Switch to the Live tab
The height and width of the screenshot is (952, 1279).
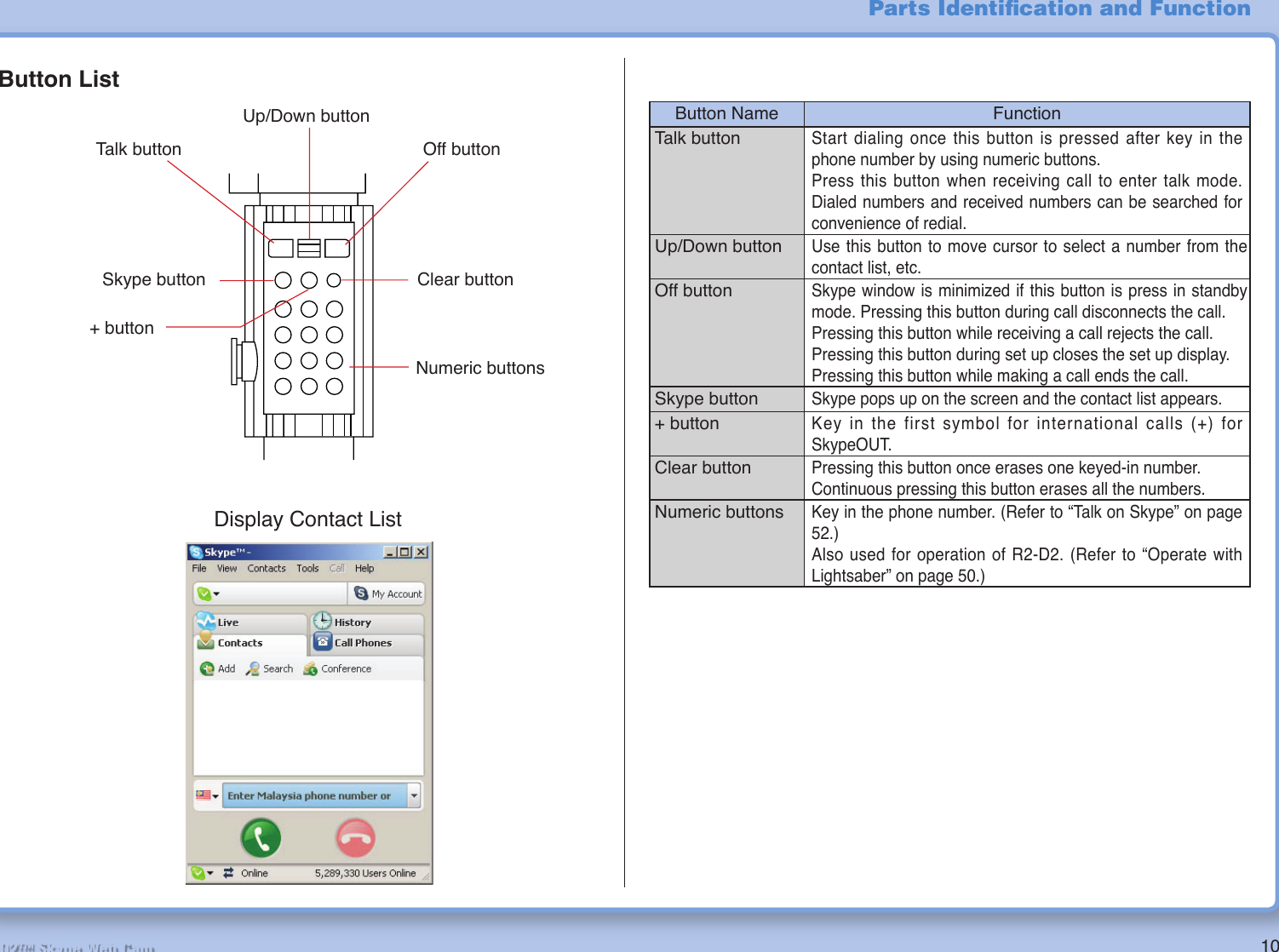(249, 622)
